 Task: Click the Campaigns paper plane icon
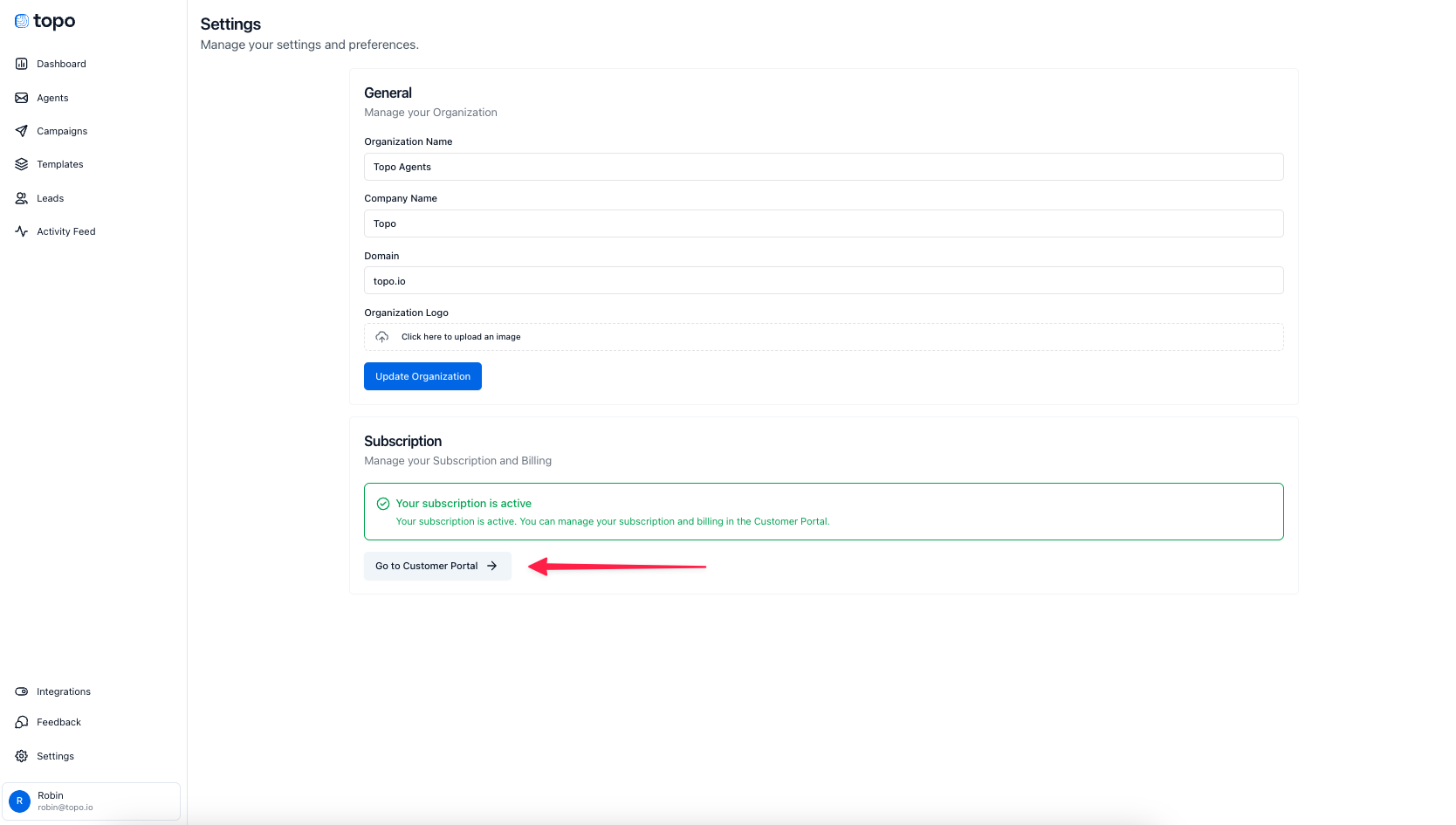[x=22, y=131]
